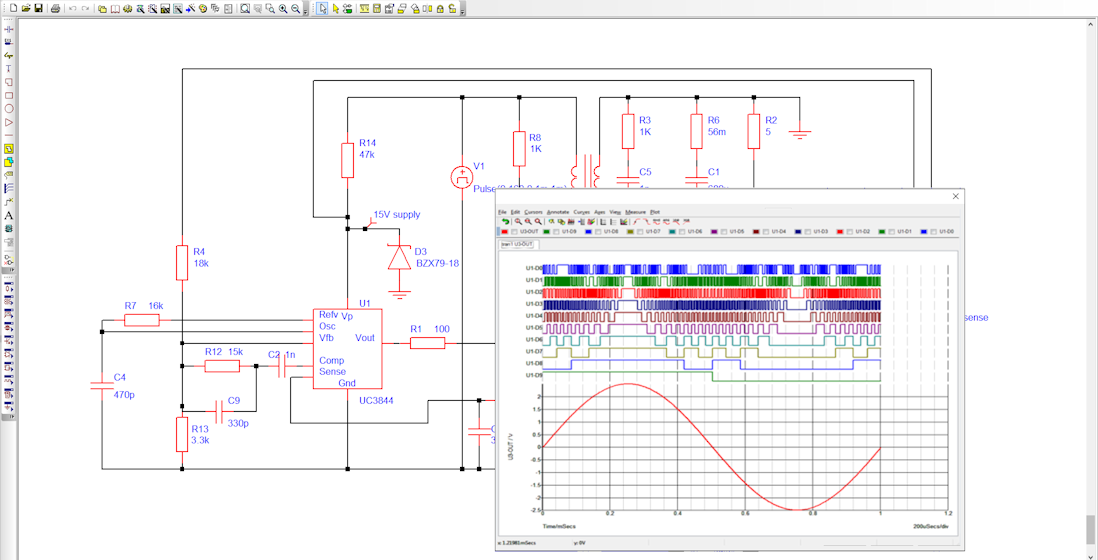Click the Redo arrow in main toolbar

pyautogui.click(x=85, y=8)
